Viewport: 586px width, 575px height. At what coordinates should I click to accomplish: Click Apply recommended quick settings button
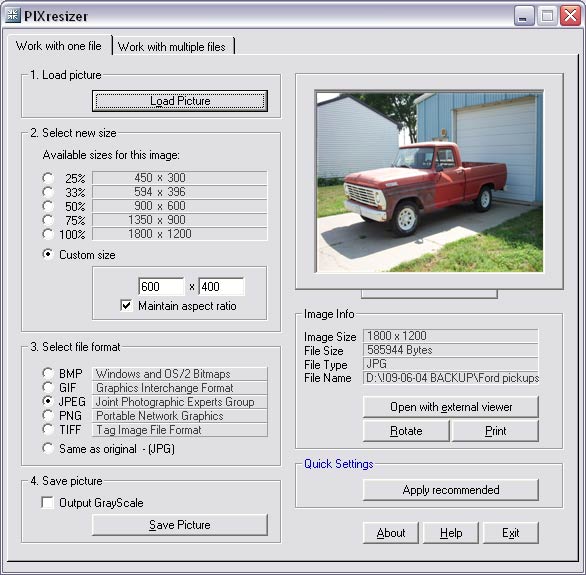pyautogui.click(x=451, y=490)
